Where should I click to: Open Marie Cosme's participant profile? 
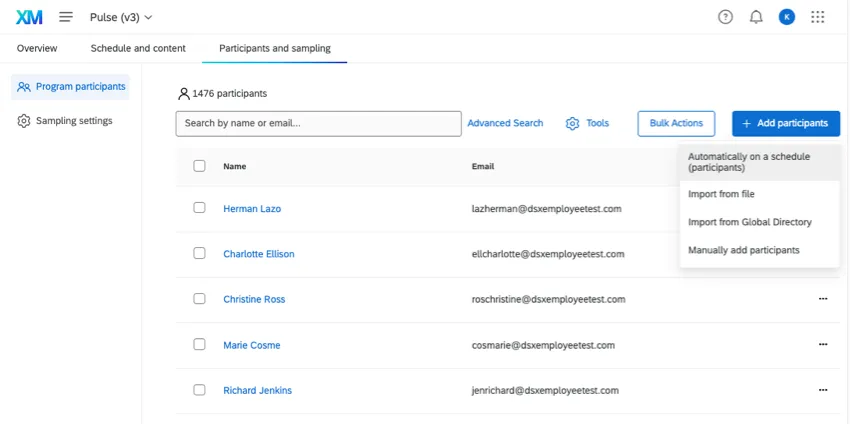251,345
